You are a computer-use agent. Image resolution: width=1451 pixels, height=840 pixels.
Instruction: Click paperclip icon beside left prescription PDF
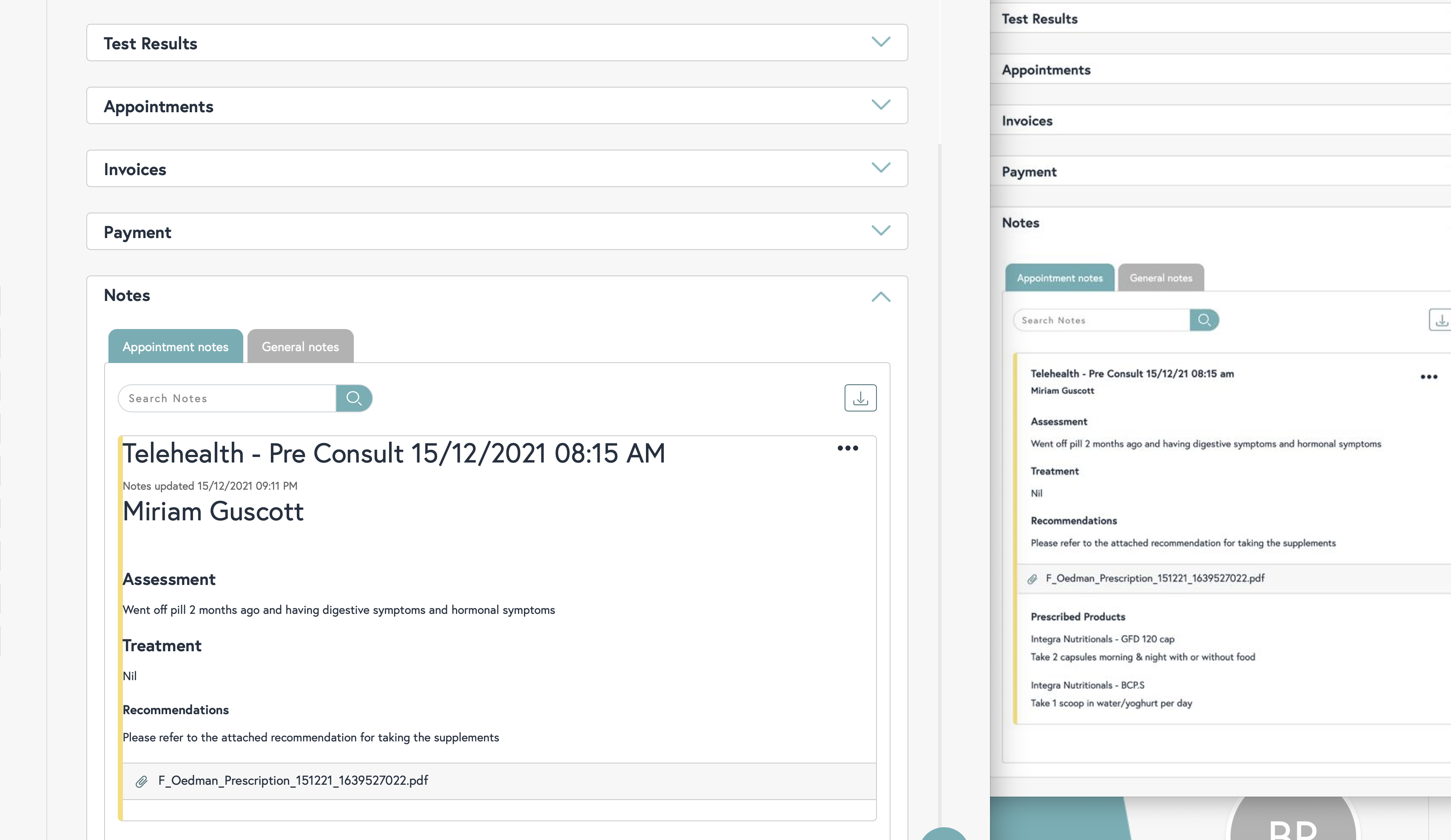(x=141, y=781)
